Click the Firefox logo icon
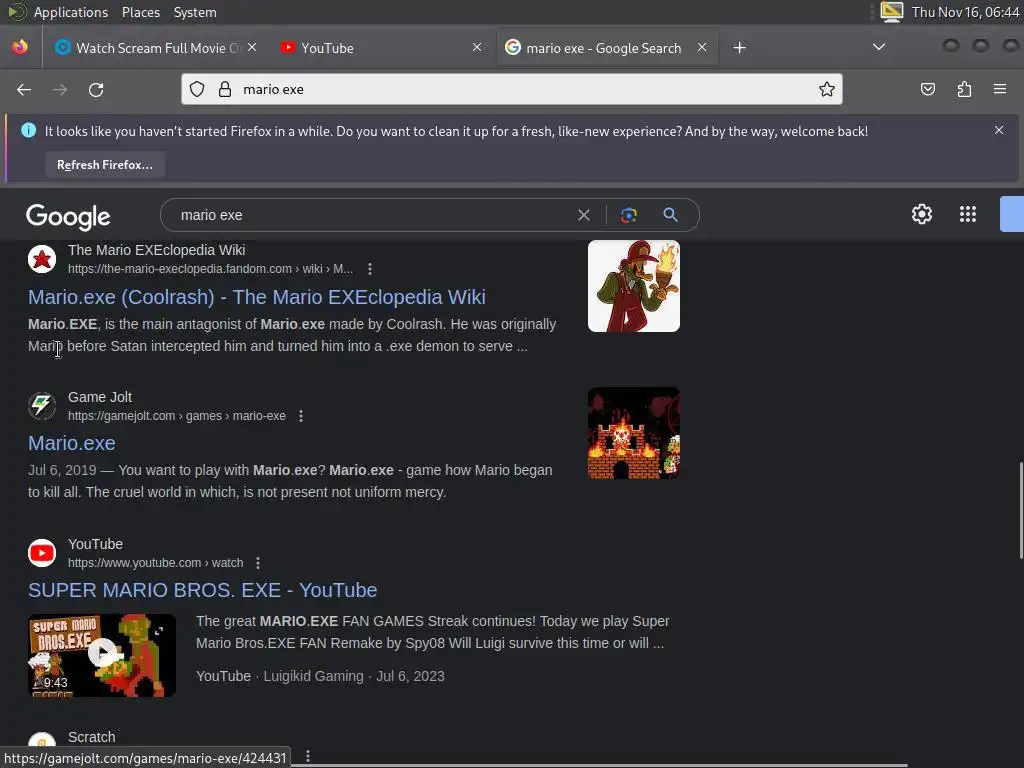 pos(20,47)
